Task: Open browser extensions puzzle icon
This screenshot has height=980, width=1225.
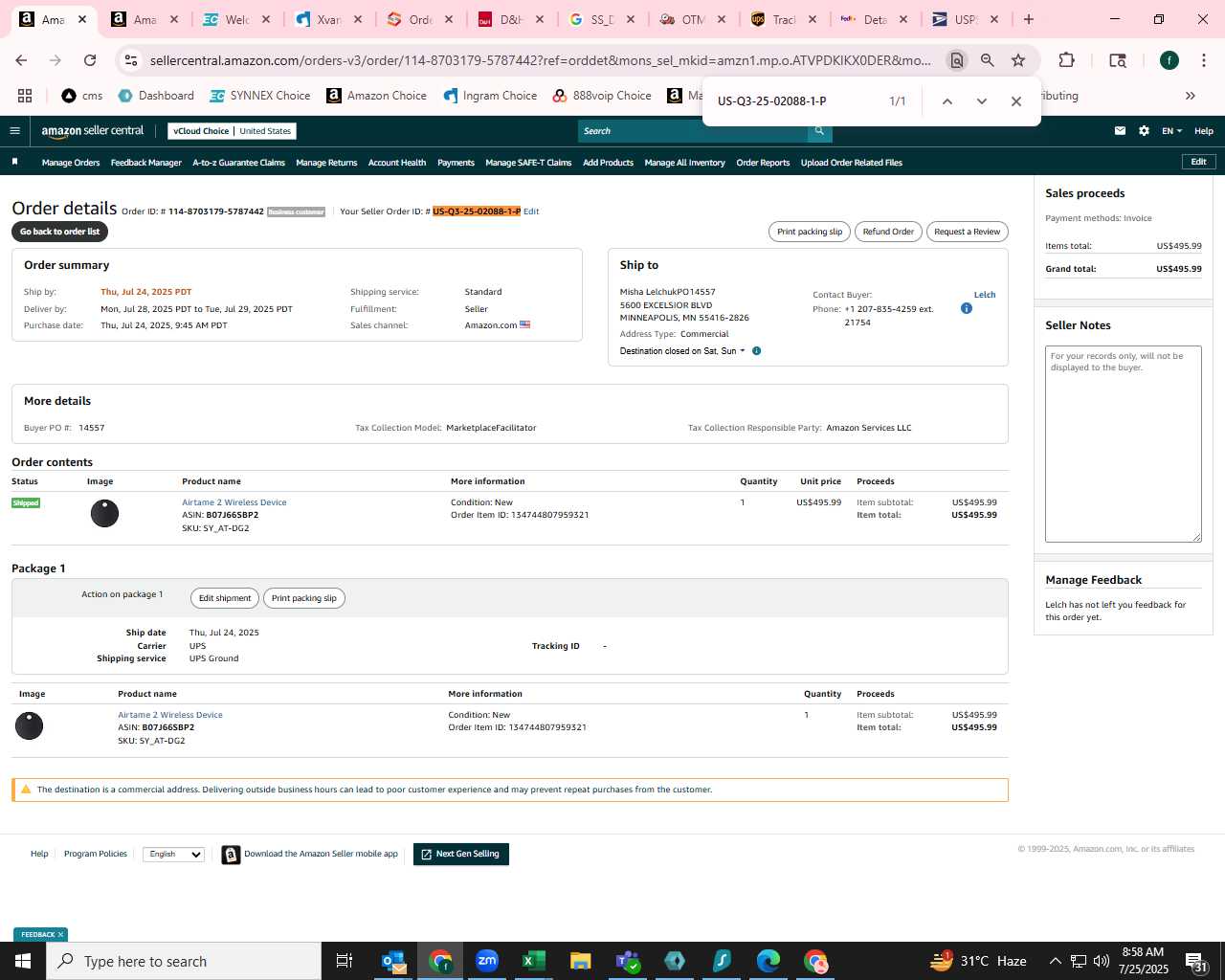Action: tap(1066, 60)
